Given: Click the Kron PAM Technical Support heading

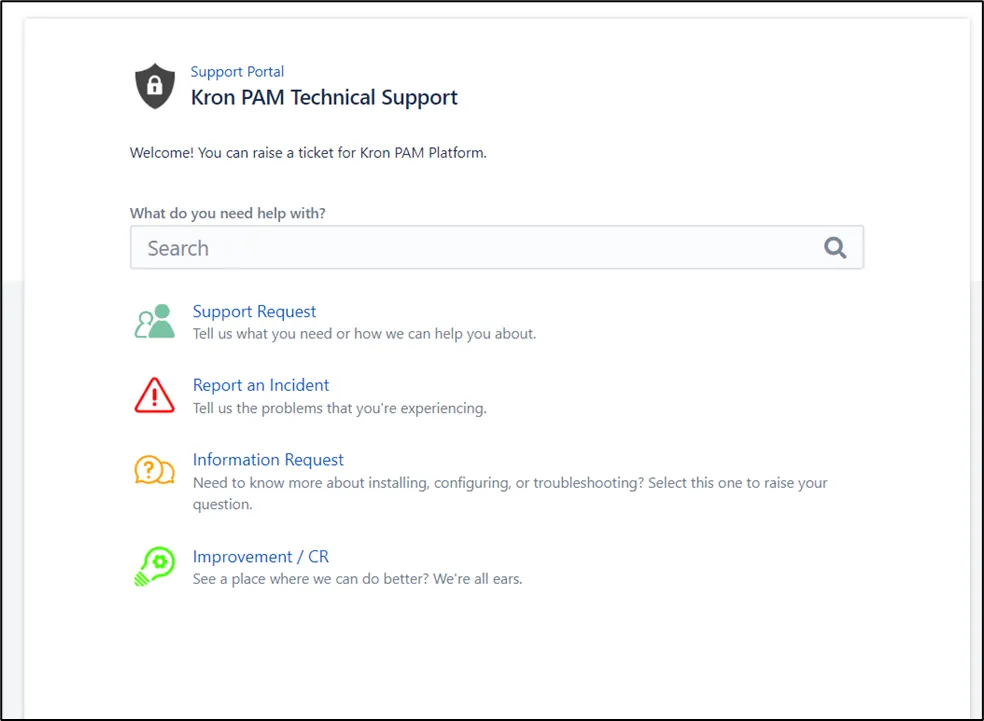Looking at the screenshot, I should tap(324, 97).
